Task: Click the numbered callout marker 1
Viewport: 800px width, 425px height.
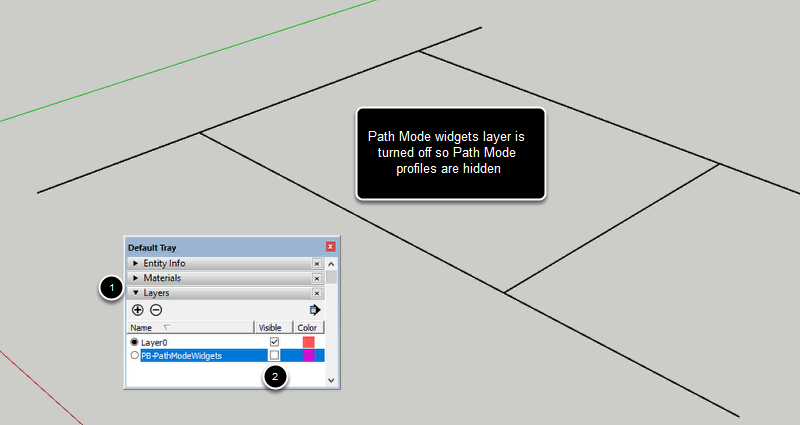Action: (112, 289)
